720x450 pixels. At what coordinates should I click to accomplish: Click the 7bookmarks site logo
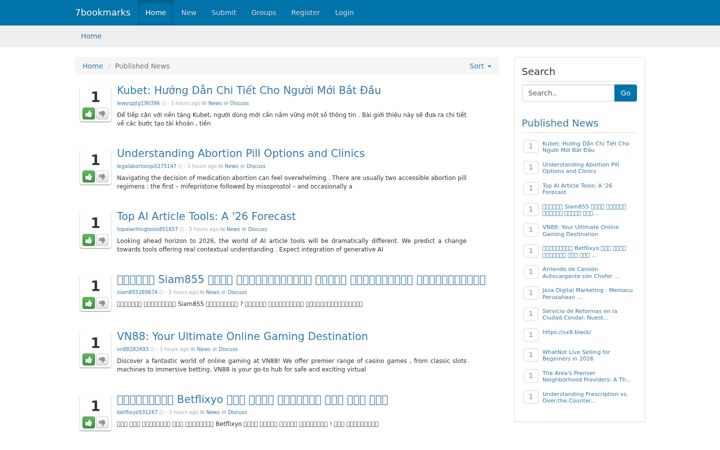pyautogui.click(x=103, y=12)
